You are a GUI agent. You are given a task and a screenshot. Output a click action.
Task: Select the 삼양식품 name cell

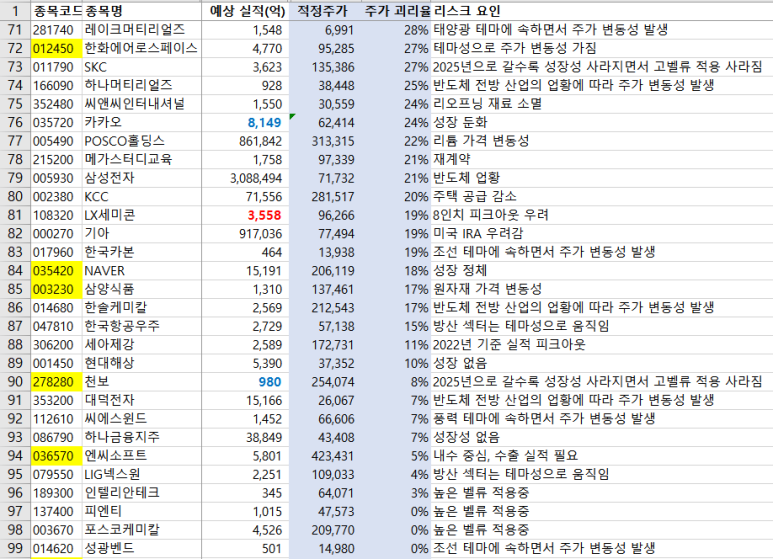click(x=142, y=289)
